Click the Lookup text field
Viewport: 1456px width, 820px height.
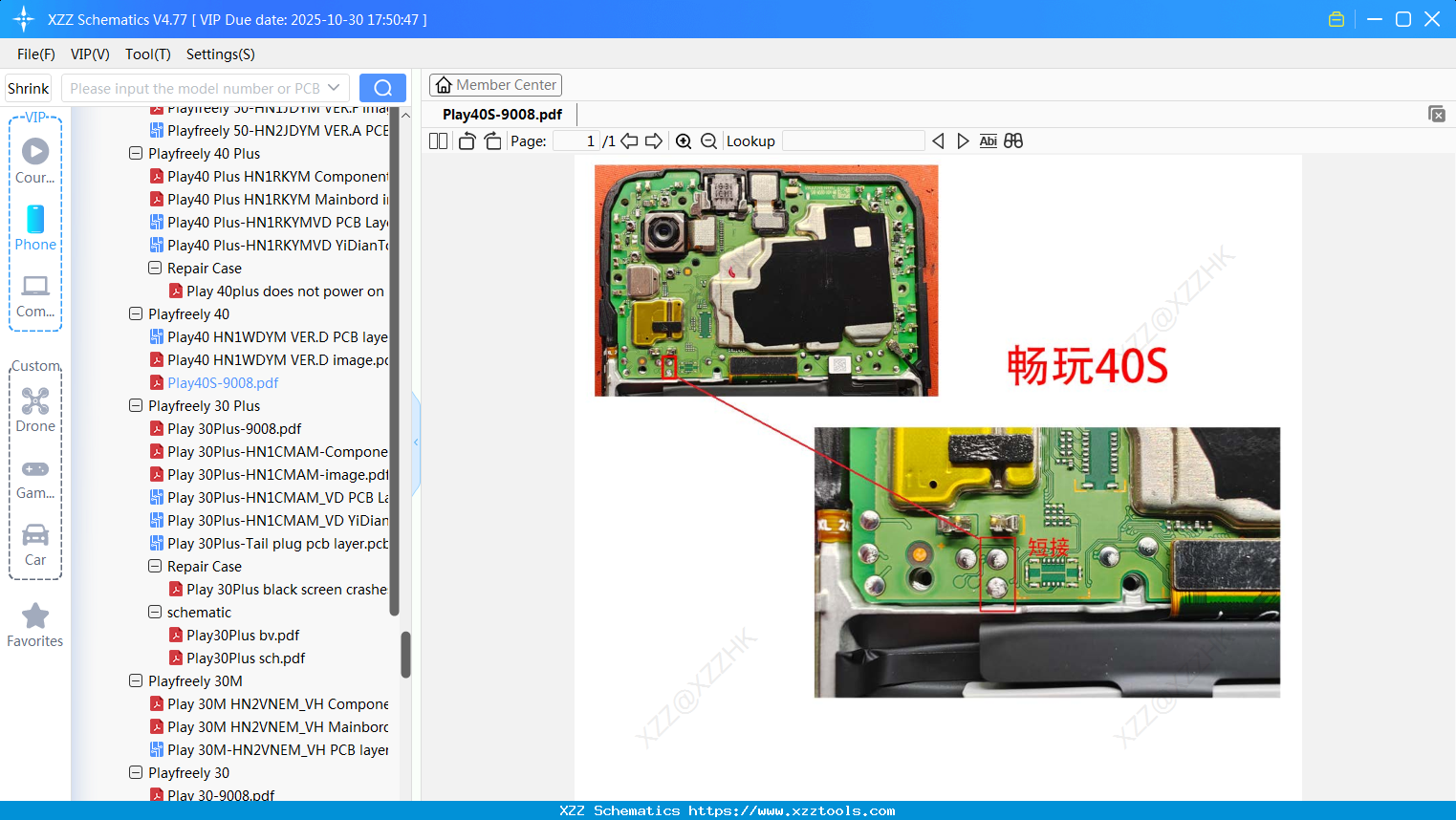point(854,141)
